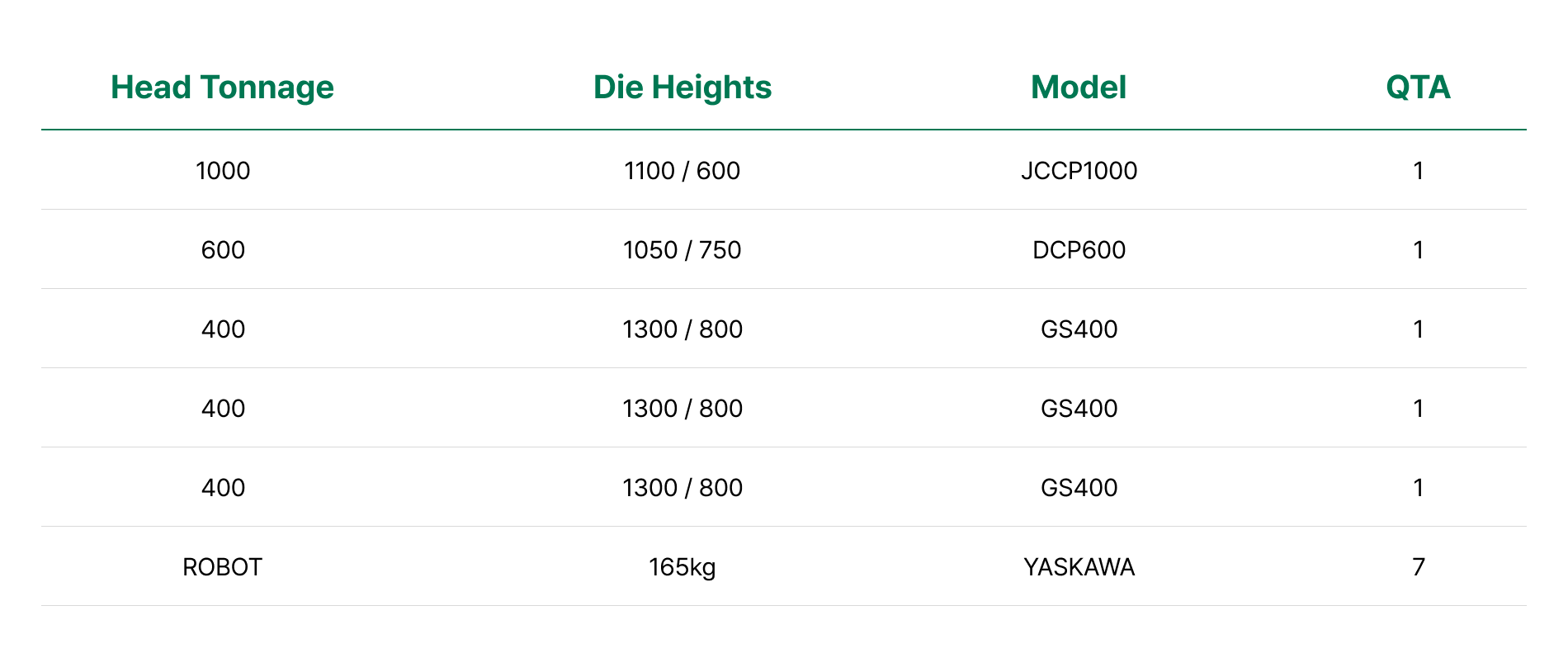
Task: Select the quantity cell in the JCCP1000 row
Action: click(1418, 171)
